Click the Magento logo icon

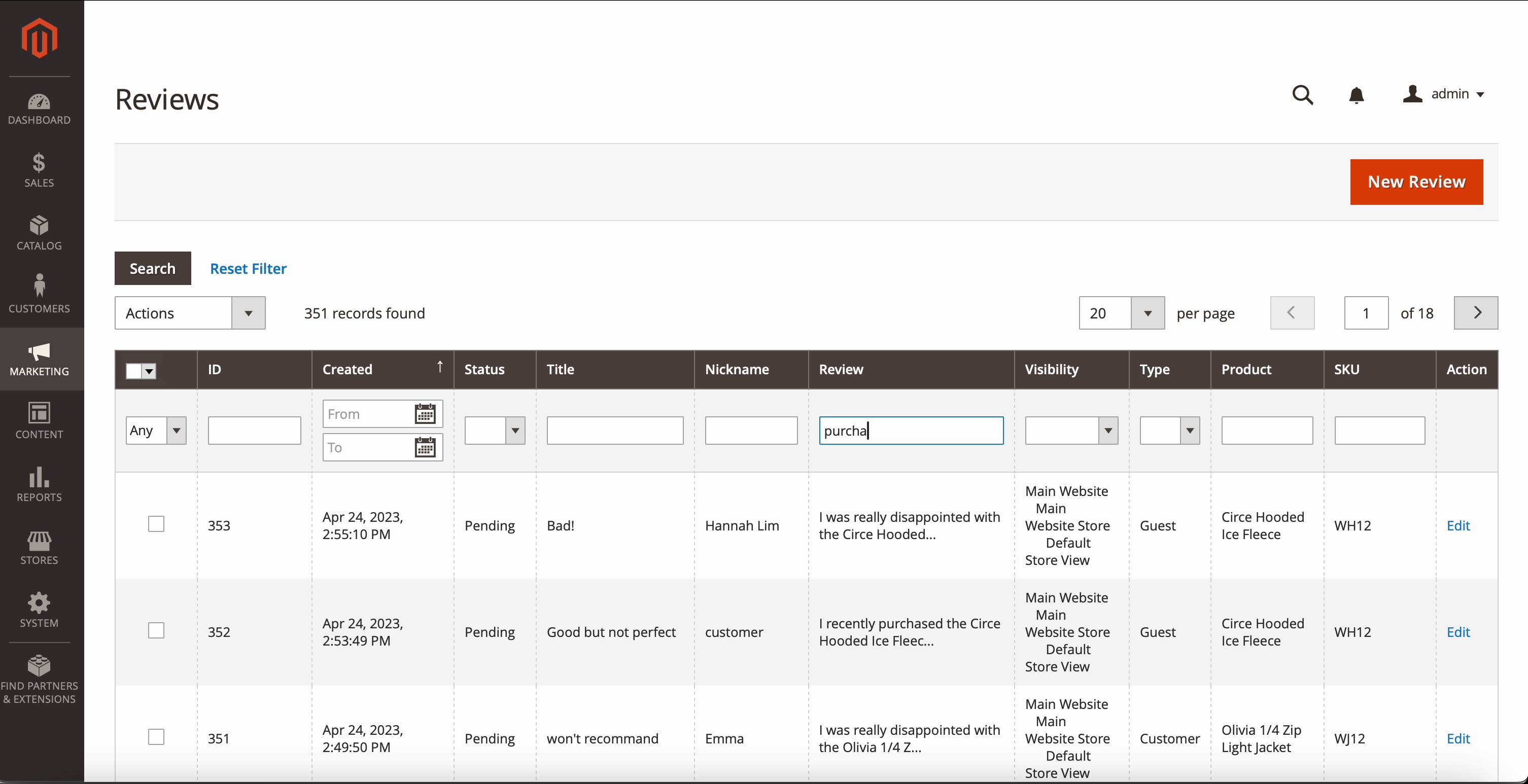coord(39,38)
